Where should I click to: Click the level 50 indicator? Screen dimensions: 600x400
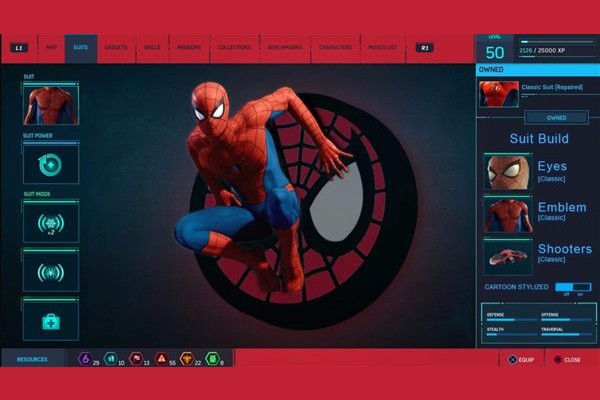point(495,52)
